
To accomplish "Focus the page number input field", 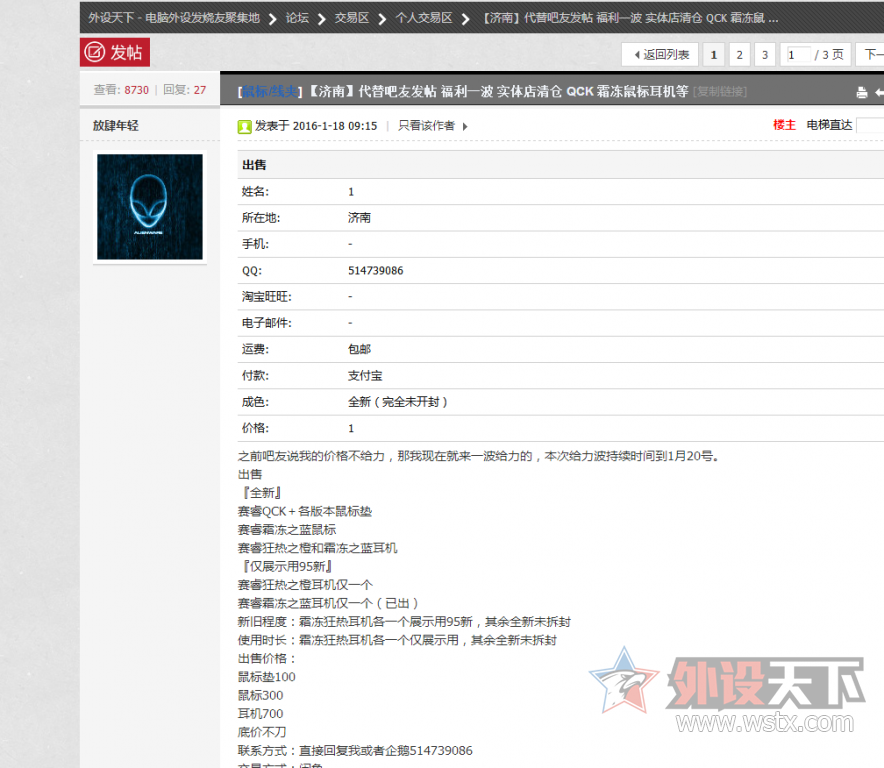I will [799, 55].
